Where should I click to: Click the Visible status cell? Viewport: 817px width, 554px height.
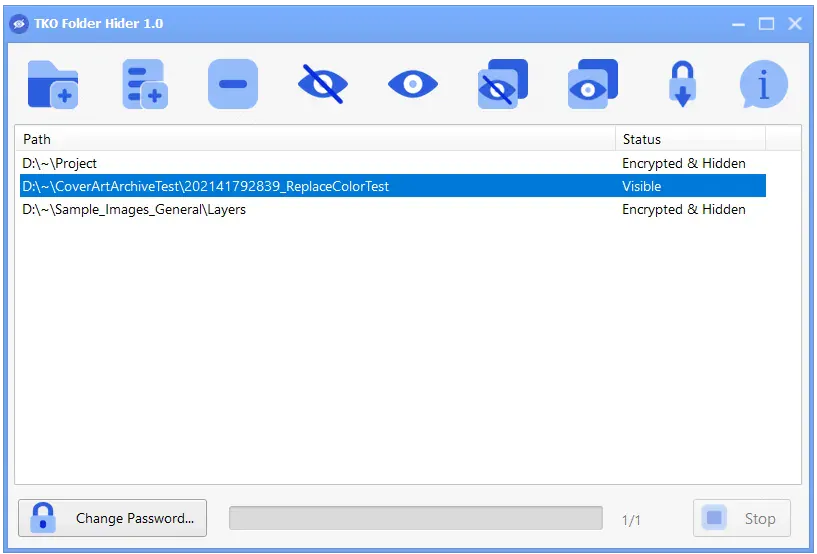(641, 186)
